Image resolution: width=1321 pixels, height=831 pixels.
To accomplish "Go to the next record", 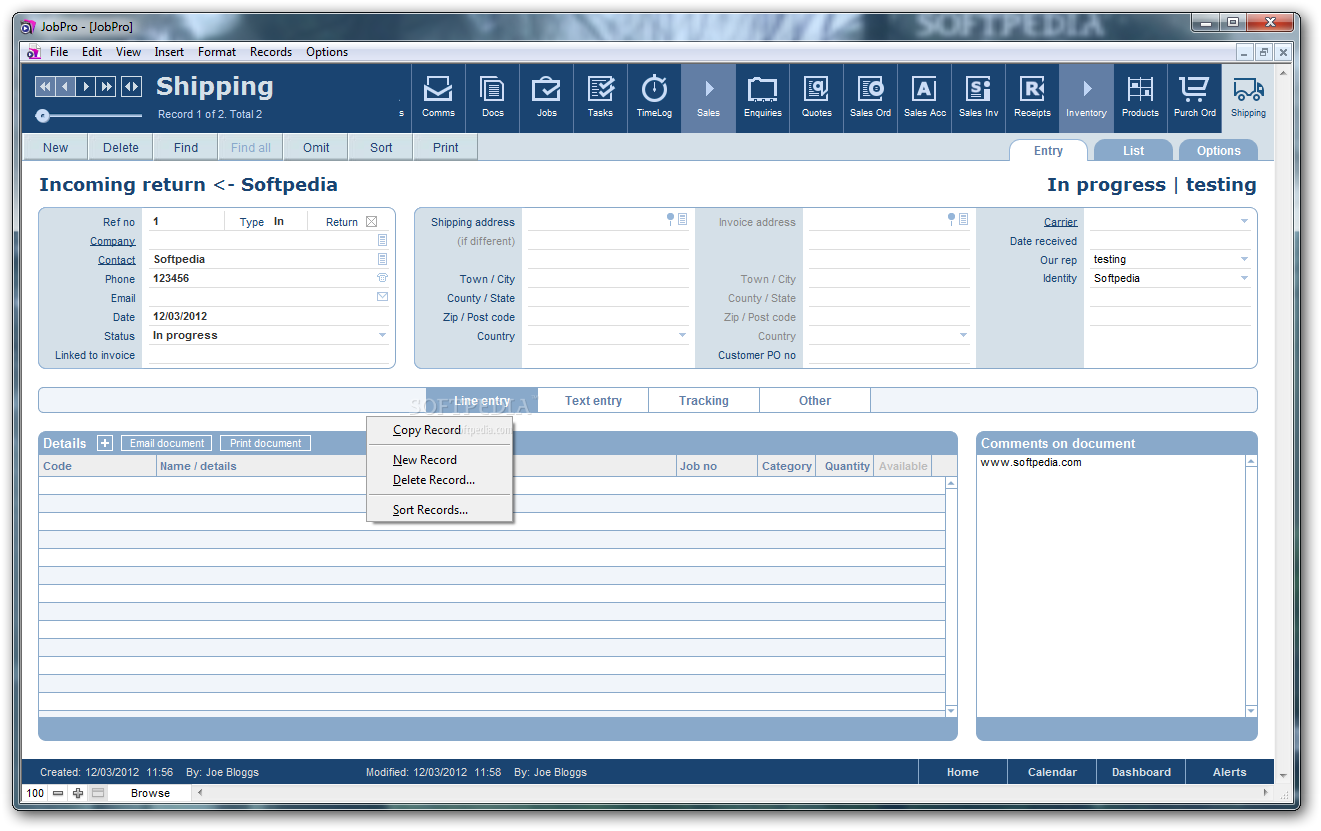I will point(86,86).
